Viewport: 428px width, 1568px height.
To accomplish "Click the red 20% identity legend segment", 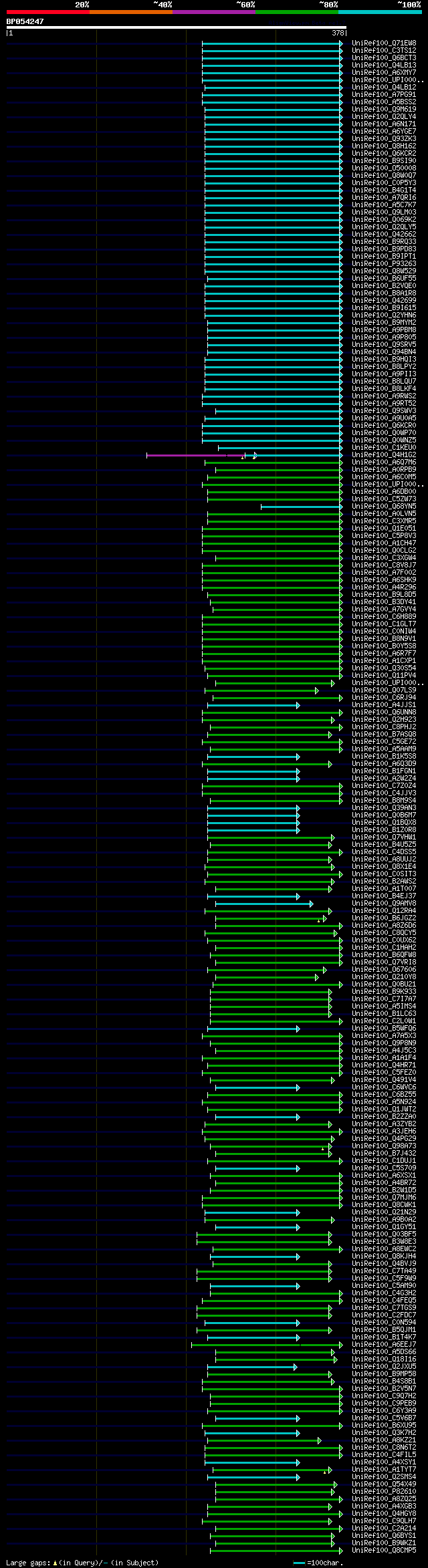I will 47,12.
